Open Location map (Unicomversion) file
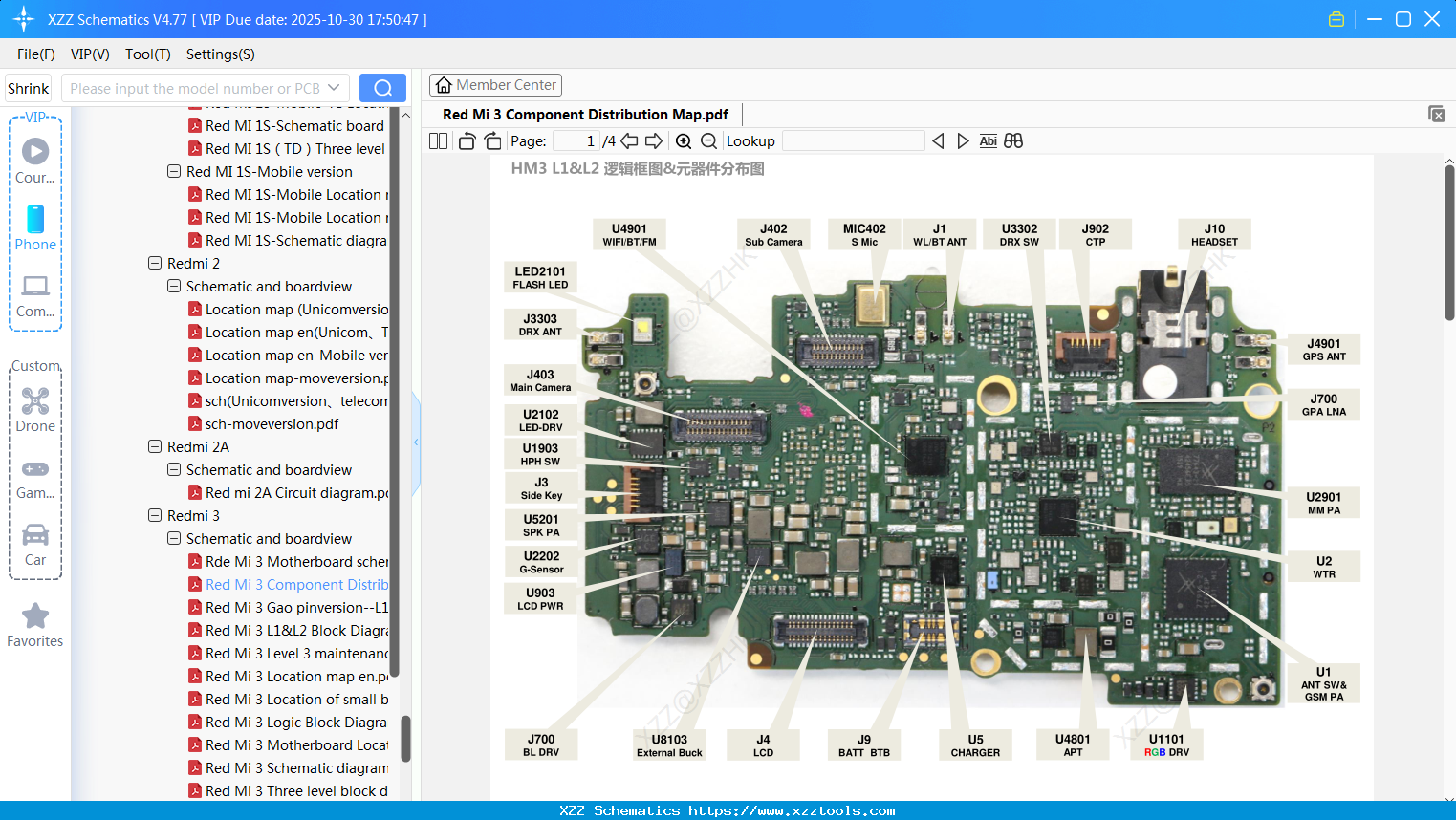Viewport: 1456px width, 820px height. point(296,309)
